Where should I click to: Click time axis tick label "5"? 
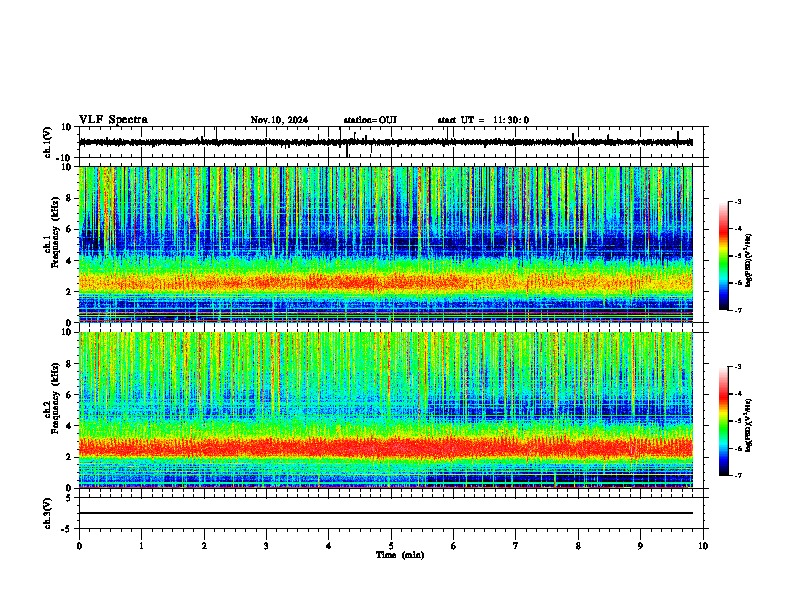(x=391, y=546)
